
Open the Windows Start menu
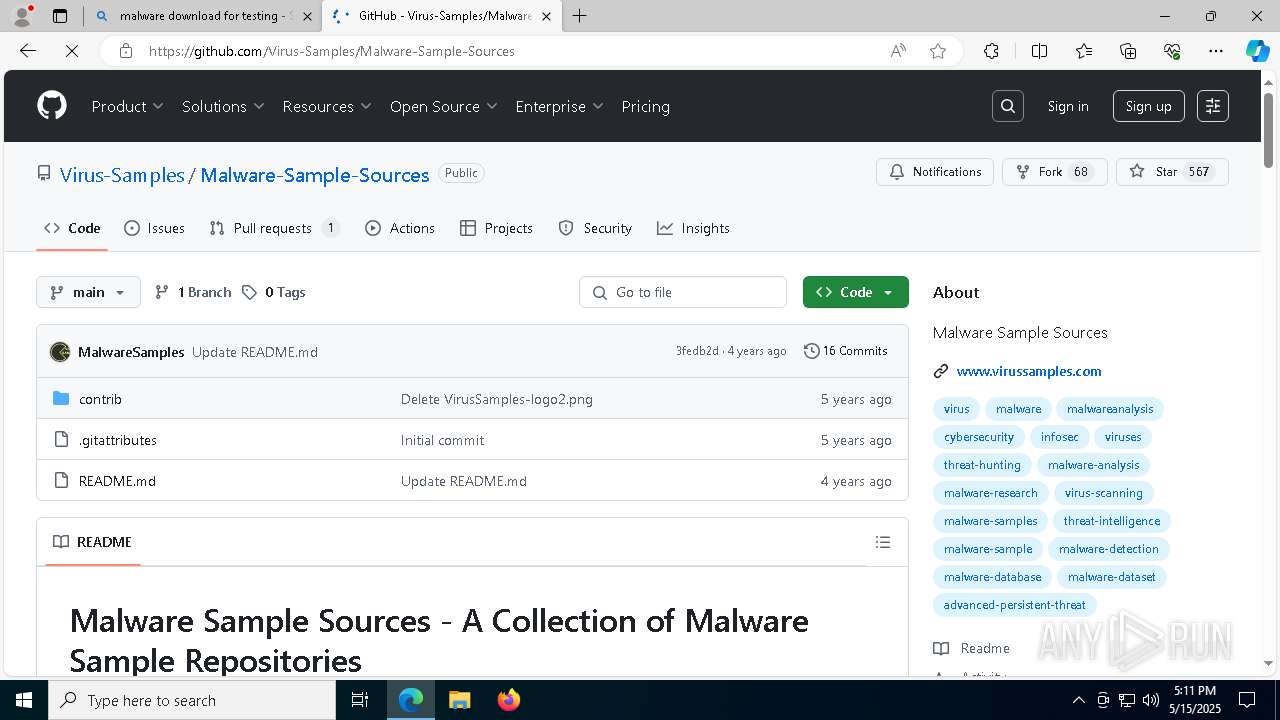24,700
